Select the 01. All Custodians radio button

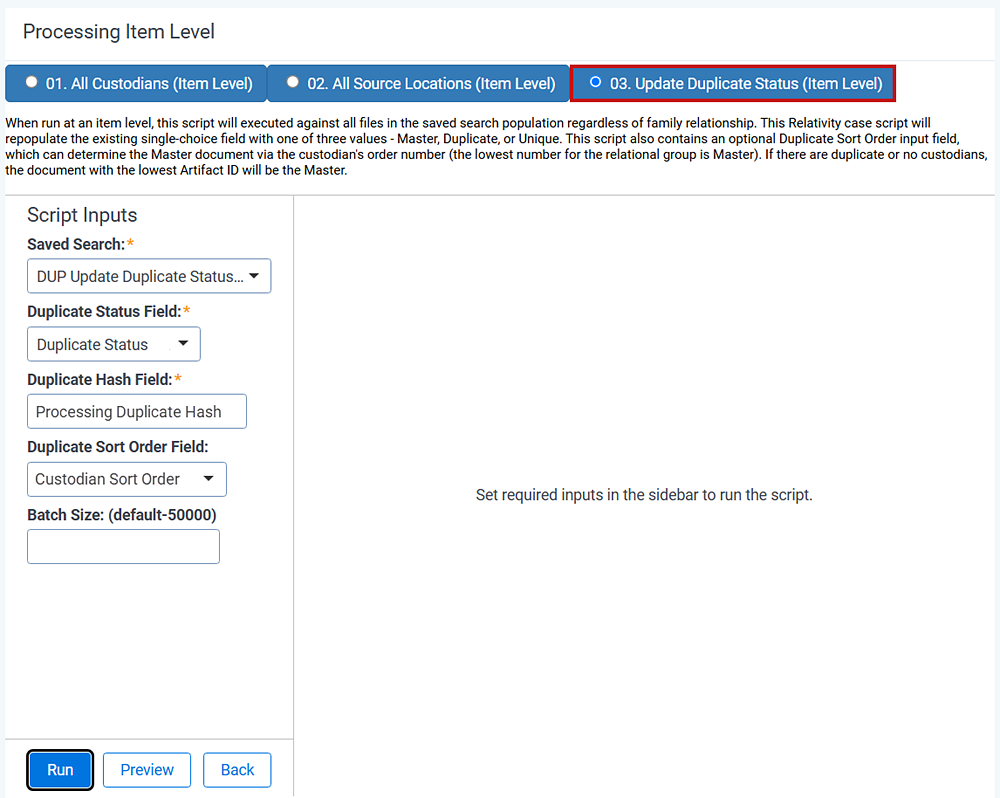coord(31,82)
